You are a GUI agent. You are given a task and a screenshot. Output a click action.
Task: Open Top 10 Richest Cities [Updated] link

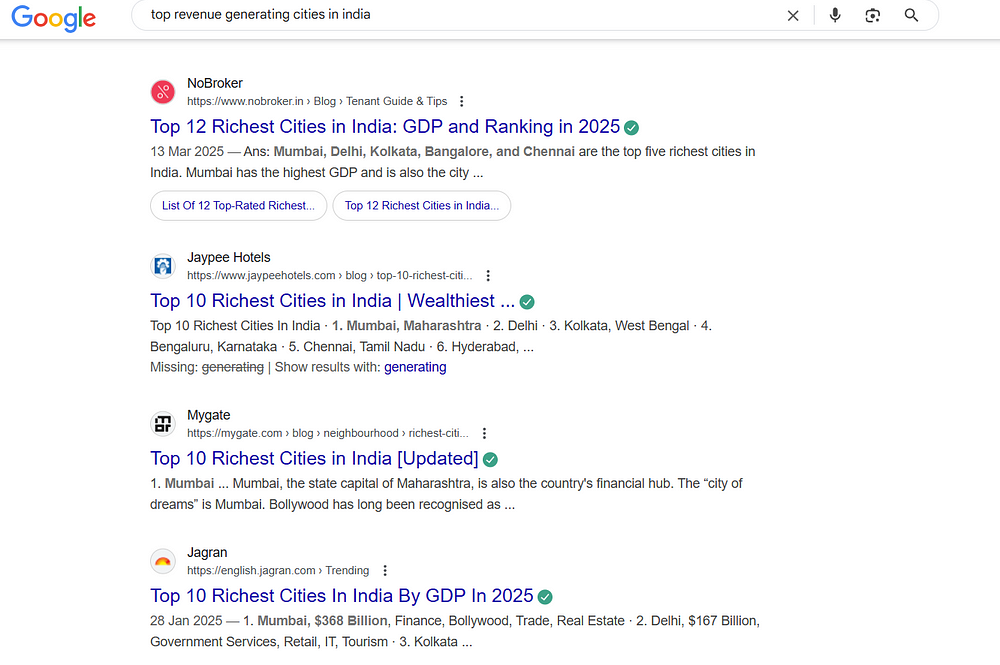[314, 458]
